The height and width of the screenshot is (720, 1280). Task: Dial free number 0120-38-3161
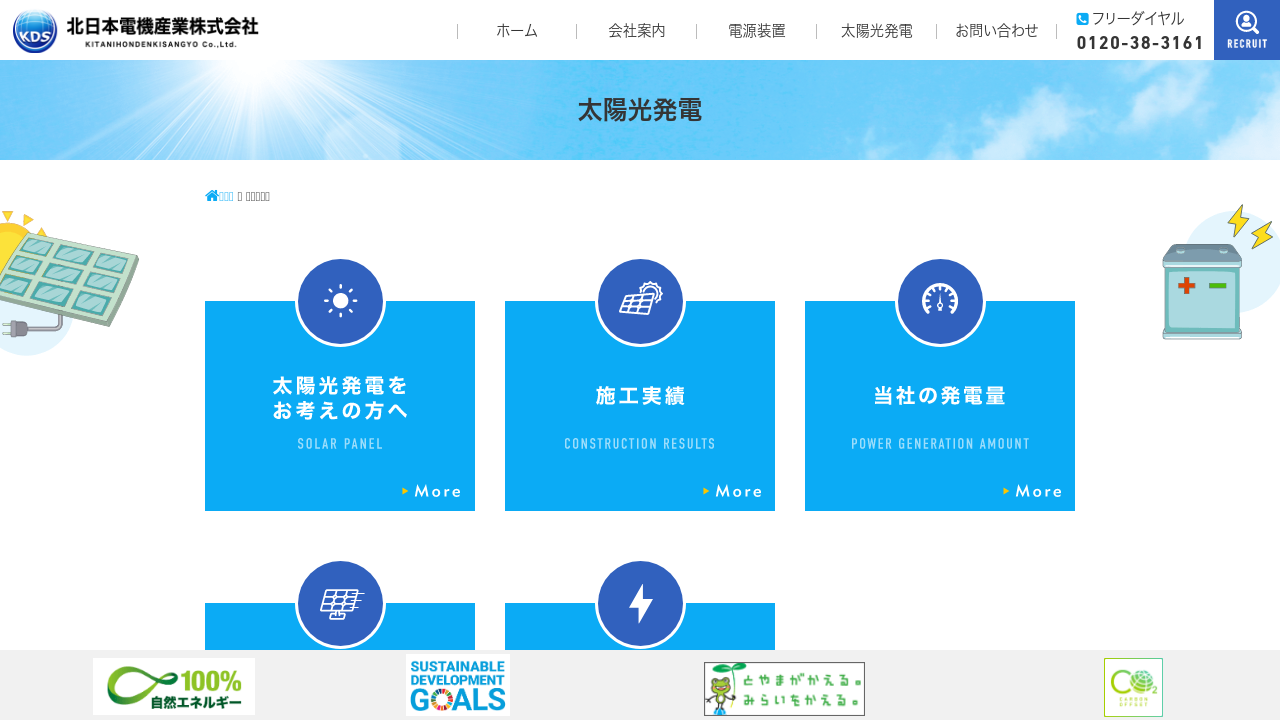coord(1140,43)
